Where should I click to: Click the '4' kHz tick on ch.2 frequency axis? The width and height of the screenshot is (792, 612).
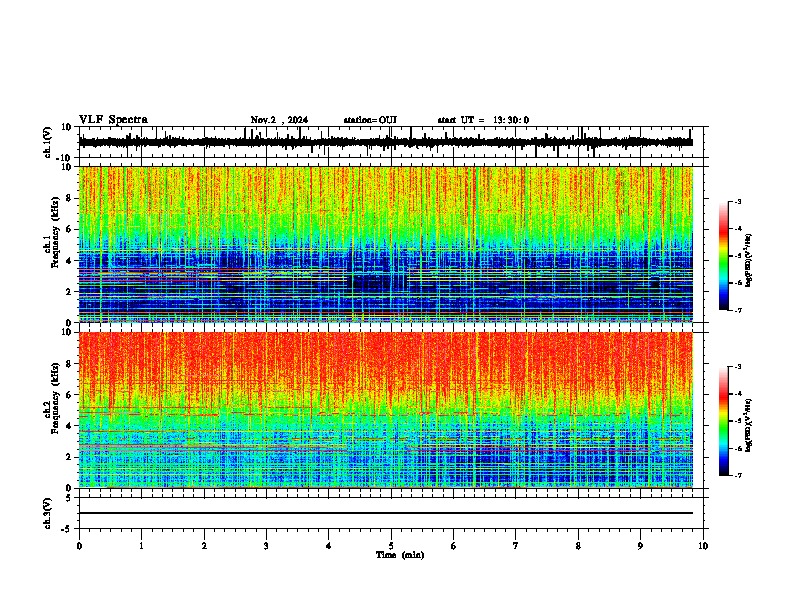pyautogui.click(x=69, y=426)
